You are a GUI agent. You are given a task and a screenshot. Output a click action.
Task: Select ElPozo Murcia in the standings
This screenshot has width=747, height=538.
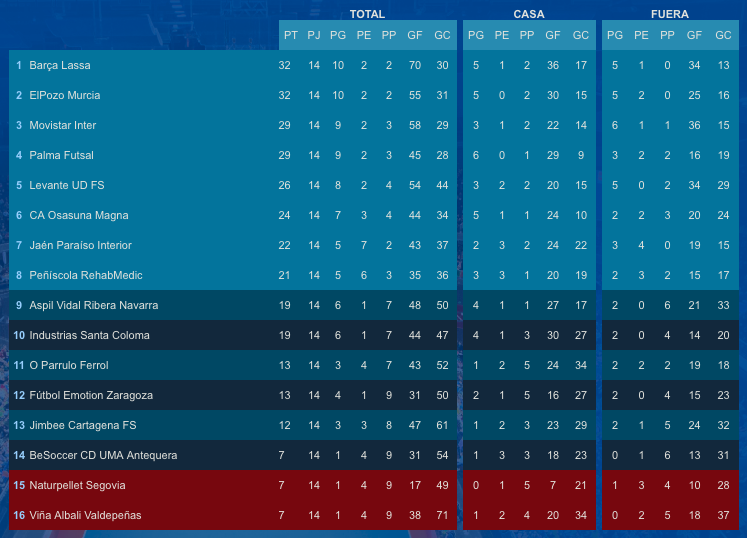coord(65,96)
